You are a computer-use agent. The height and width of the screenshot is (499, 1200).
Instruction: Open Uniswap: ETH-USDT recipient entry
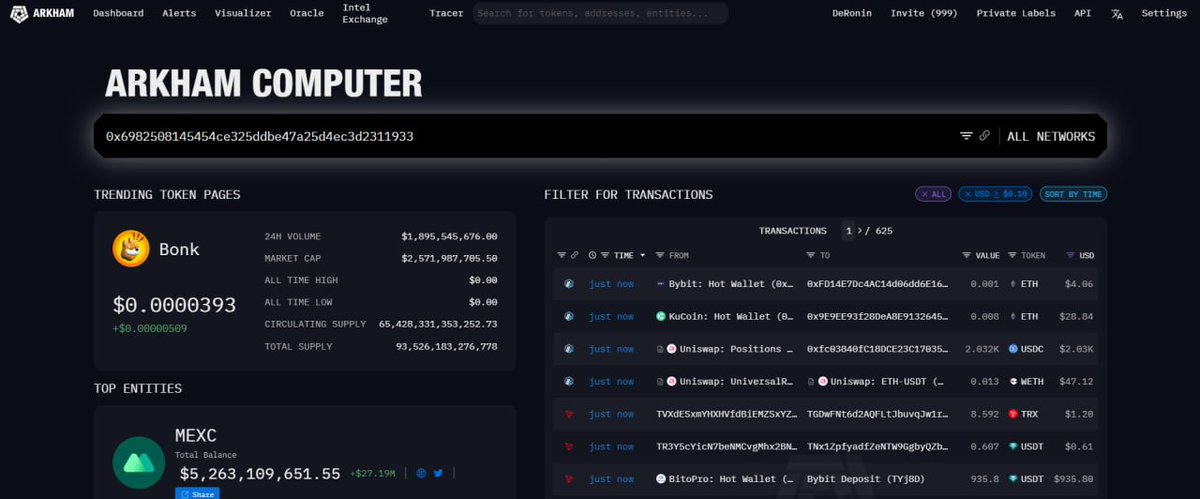tap(888, 381)
